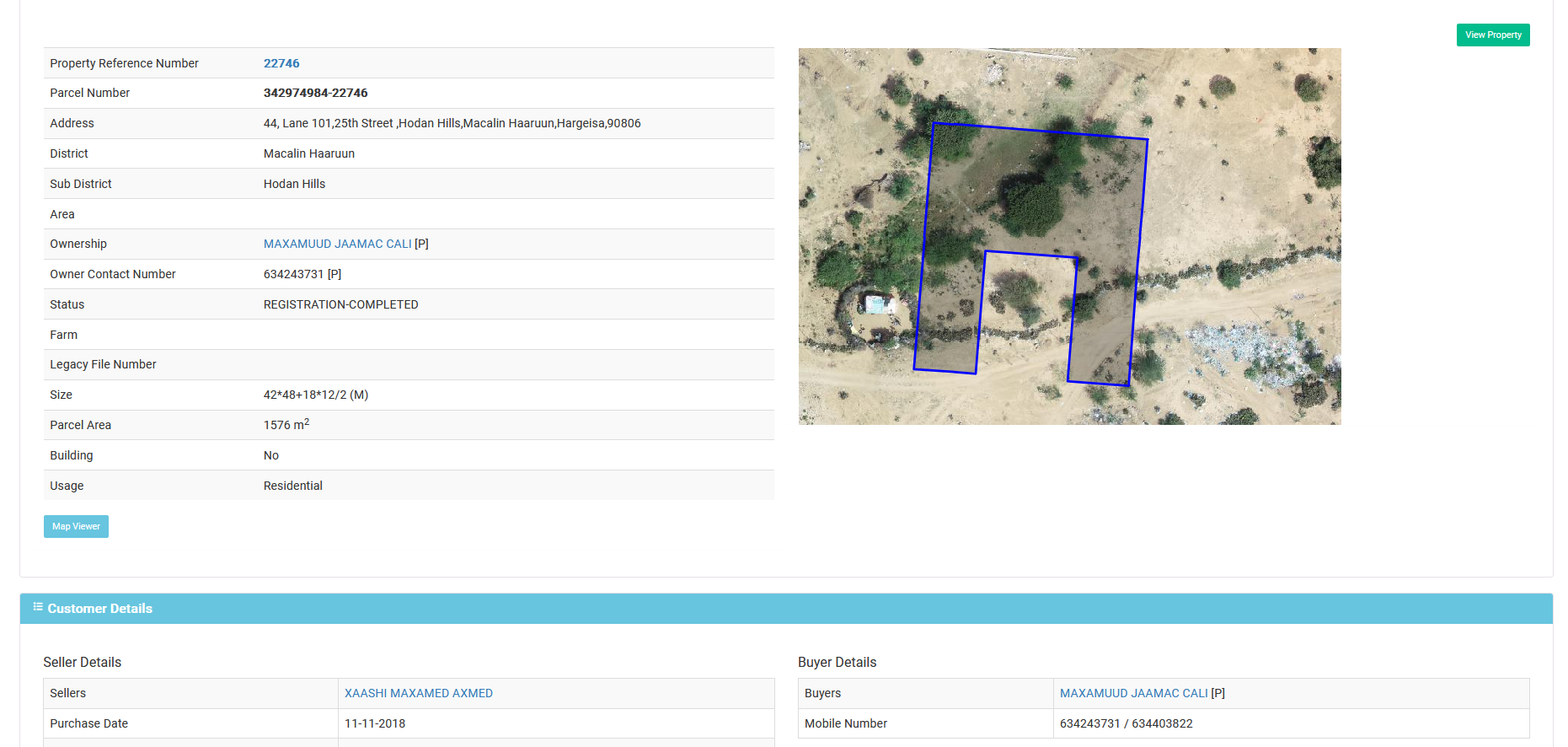The width and height of the screenshot is (1568, 747).
Task: Click size value '42*48+18*12/2 (M)'
Action: [316, 395]
